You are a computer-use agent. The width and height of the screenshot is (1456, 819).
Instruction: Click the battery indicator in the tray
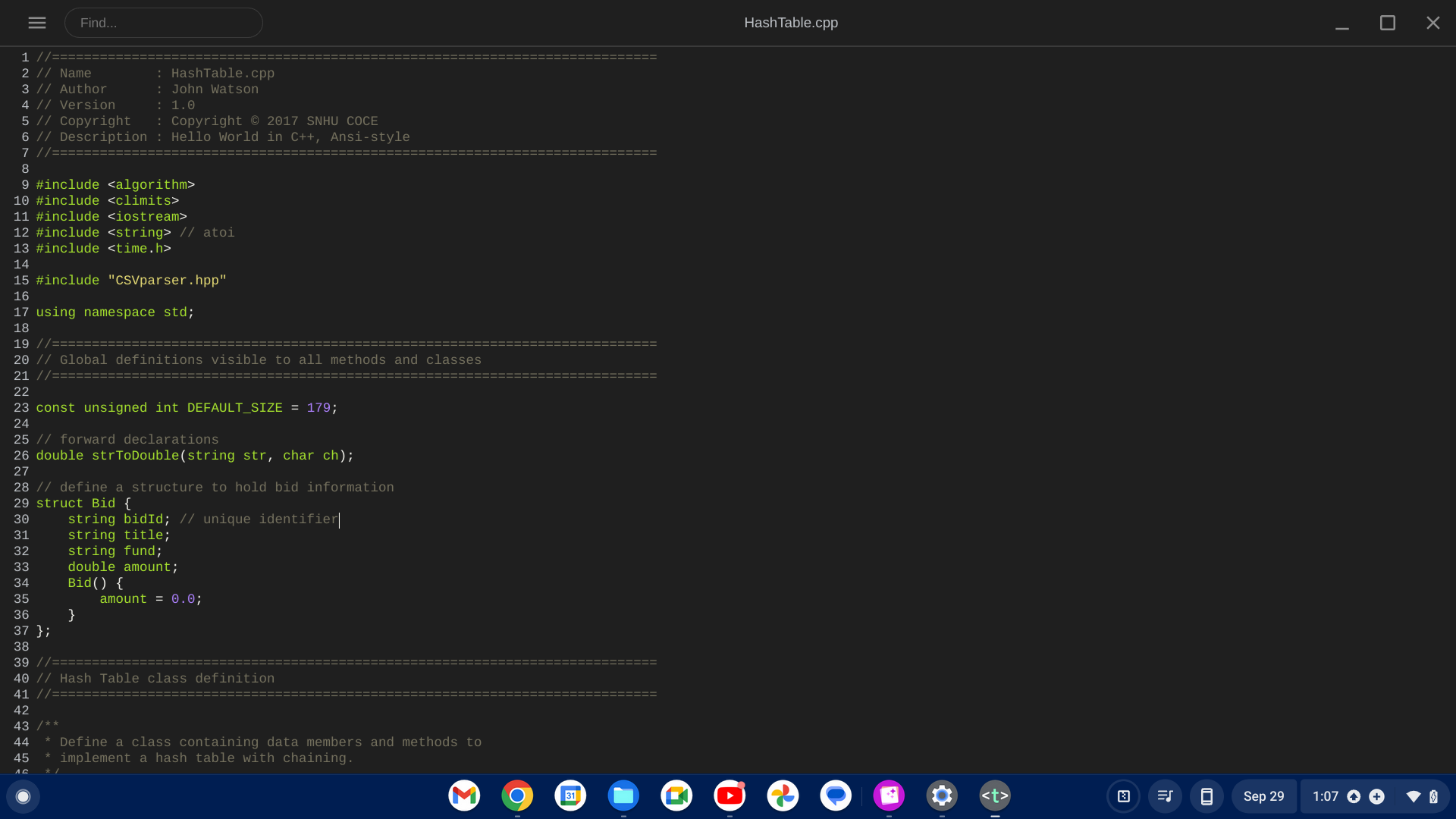tap(1432, 796)
